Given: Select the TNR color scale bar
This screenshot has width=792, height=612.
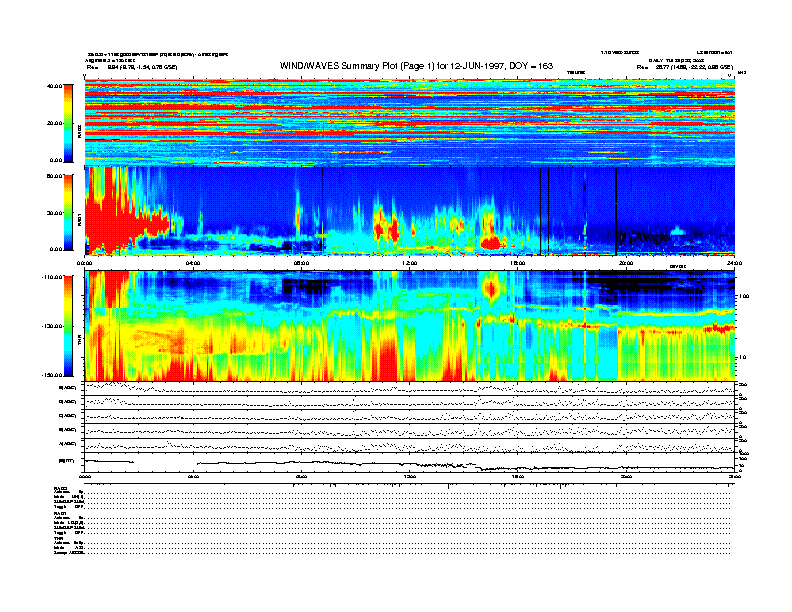Looking at the screenshot, I should point(68,326).
